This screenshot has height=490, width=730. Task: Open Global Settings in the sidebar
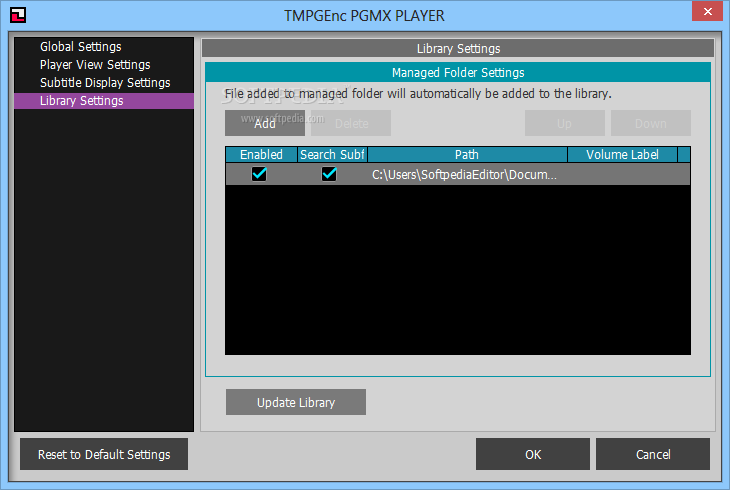(104, 47)
